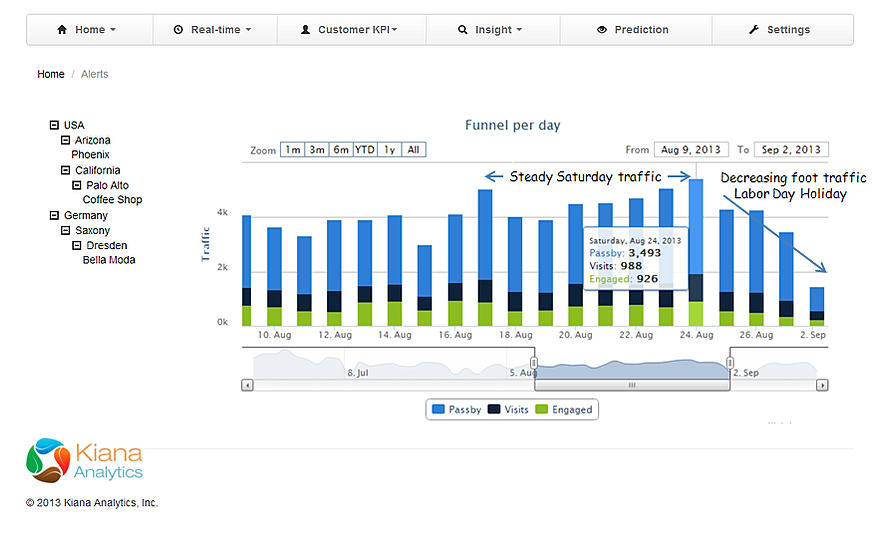Viewport: 872px width, 551px height.
Task: Collapse the USA tree node
Action: tap(54, 125)
